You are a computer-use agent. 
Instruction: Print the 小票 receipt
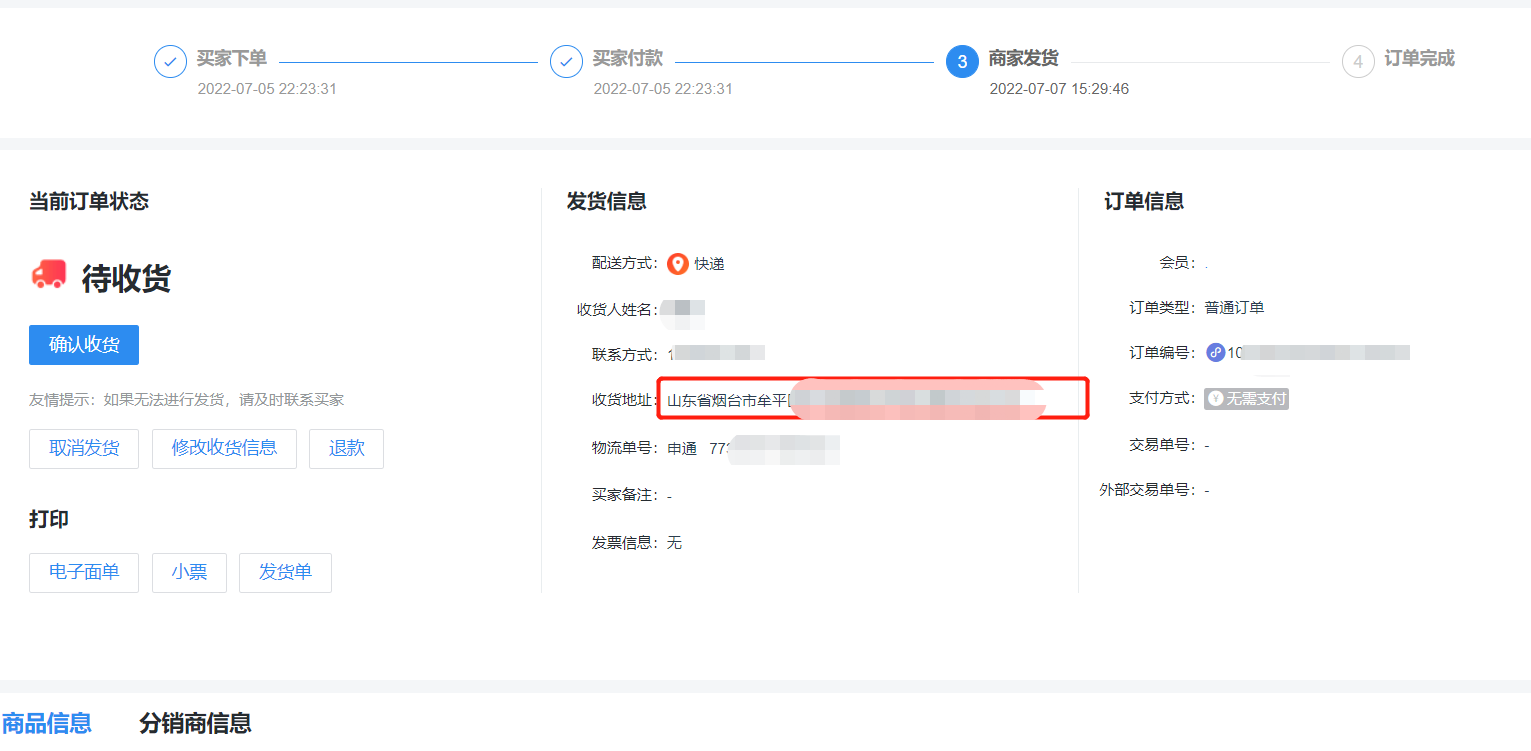[189, 573]
